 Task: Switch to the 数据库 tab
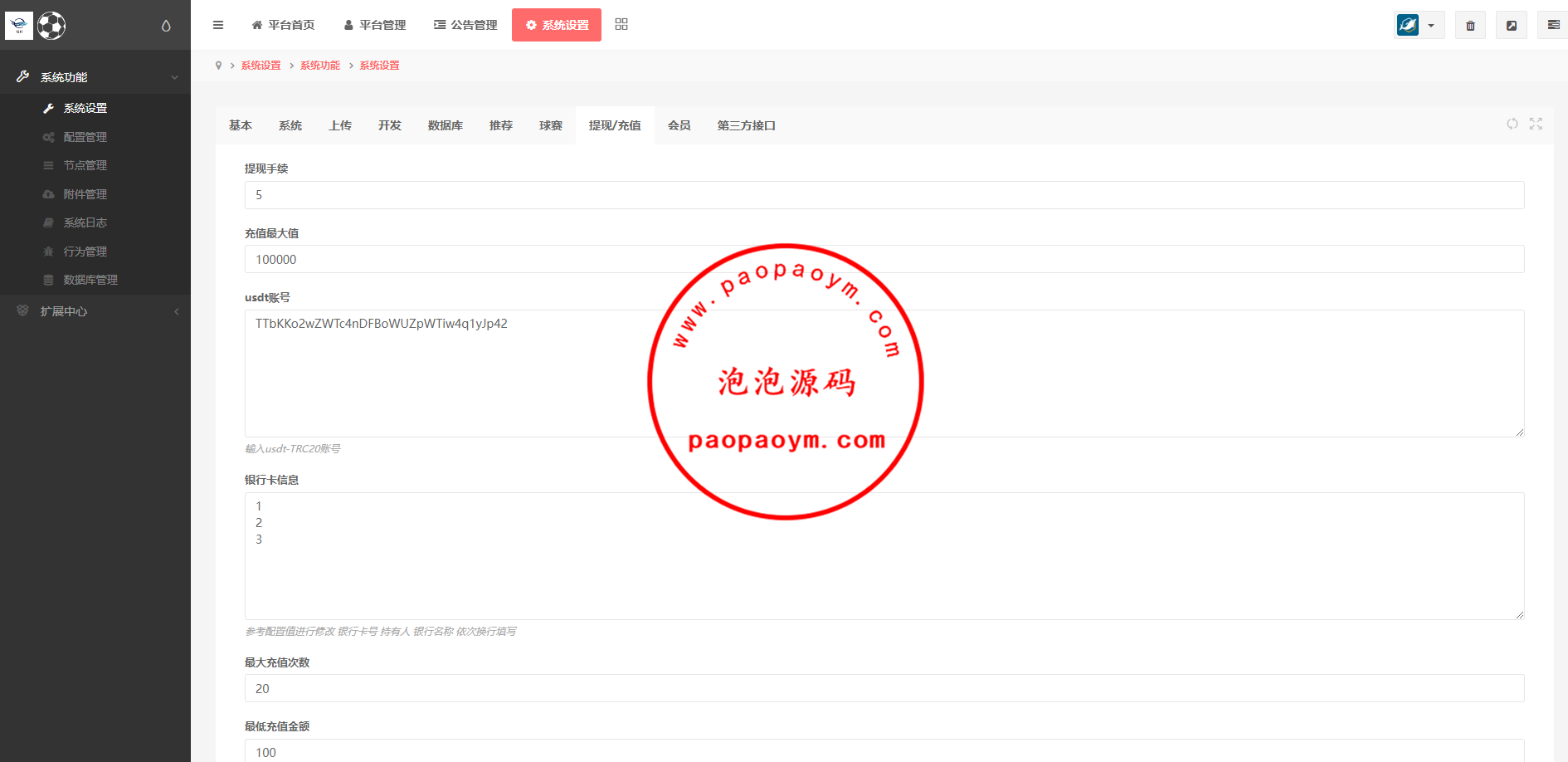click(446, 125)
